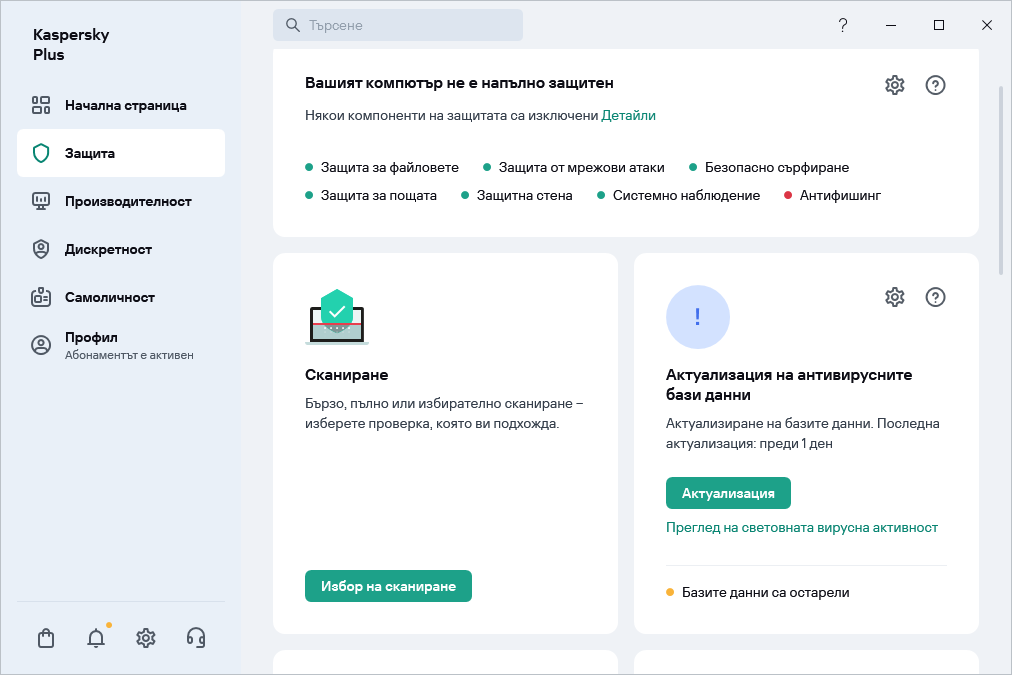Open protection status card settings gear

point(894,85)
